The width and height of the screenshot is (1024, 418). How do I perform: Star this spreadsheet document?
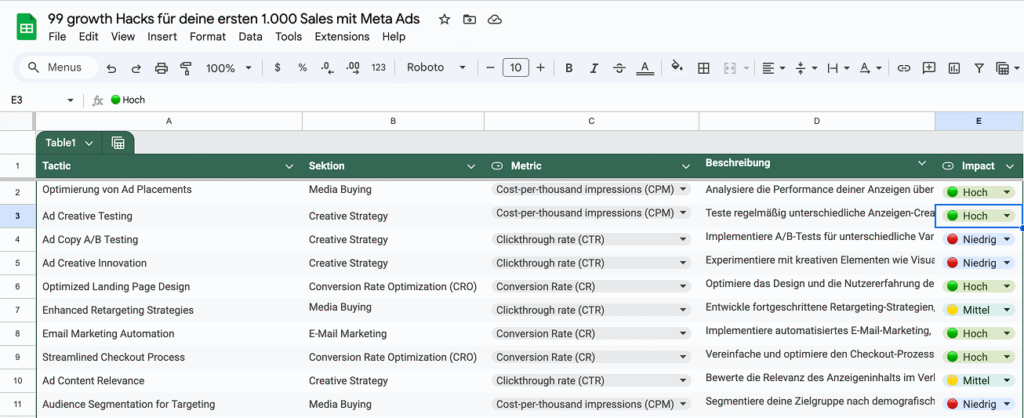pyautogui.click(x=444, y=19)
